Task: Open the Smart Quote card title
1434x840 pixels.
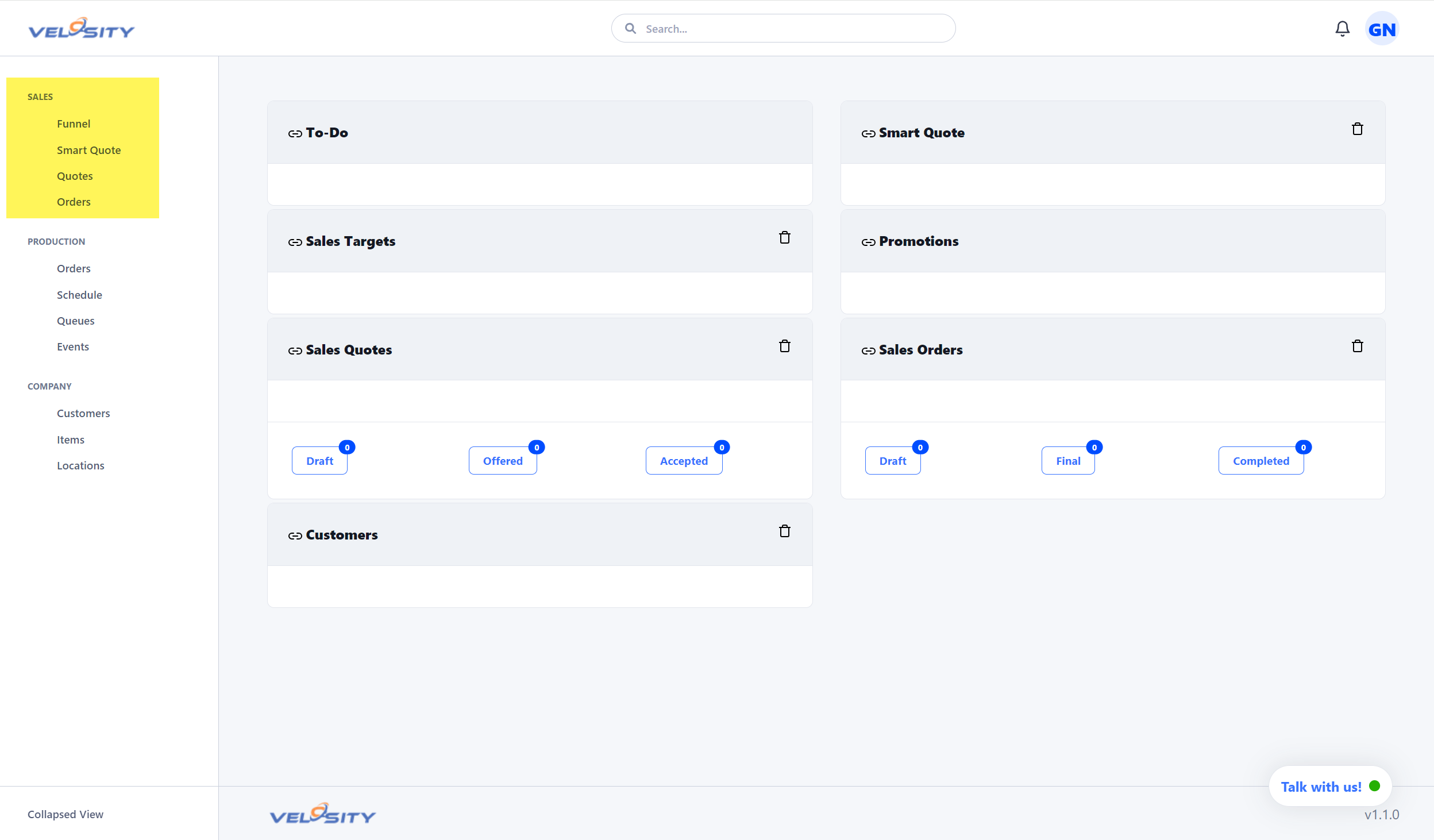Action: (922, 133)
